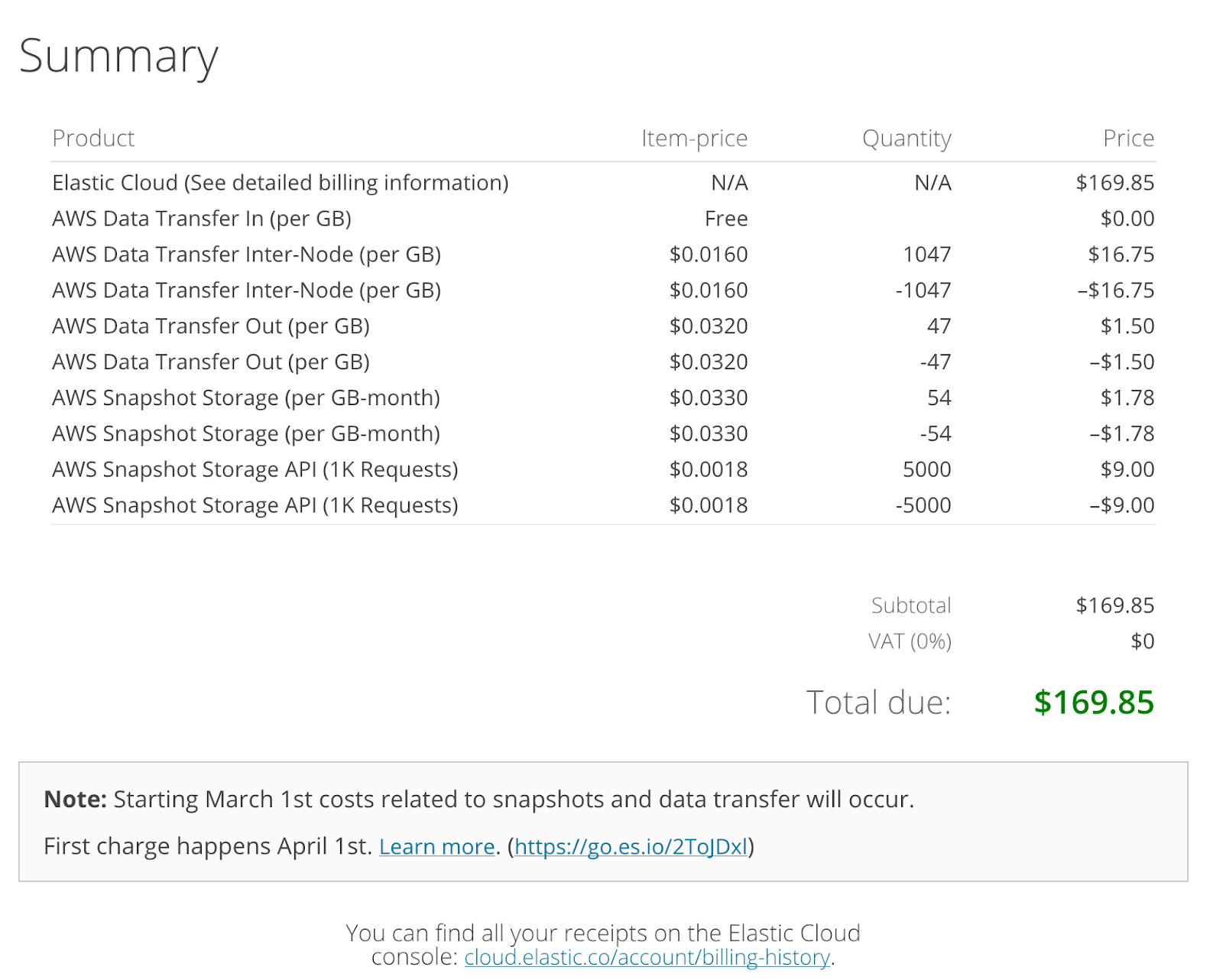Click the green total '$169.85'

1094,703
